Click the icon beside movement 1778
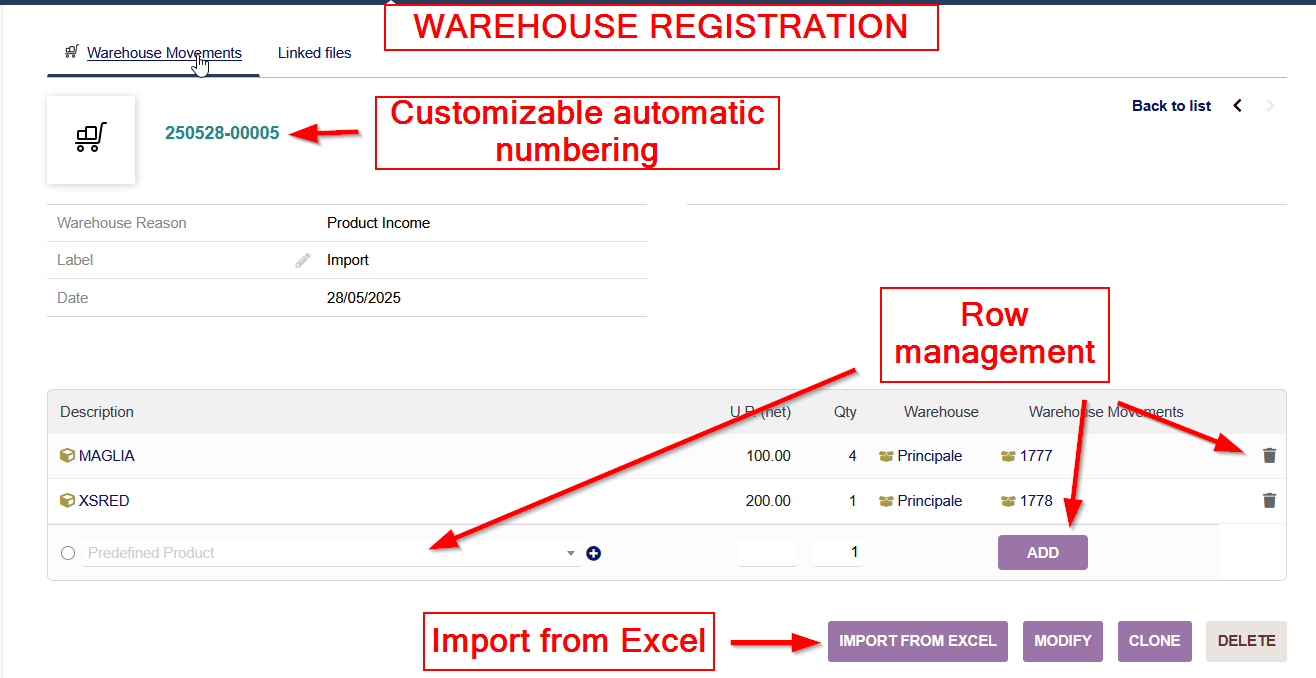Screen dimensions: 1316x678 tap(1008, 501)
